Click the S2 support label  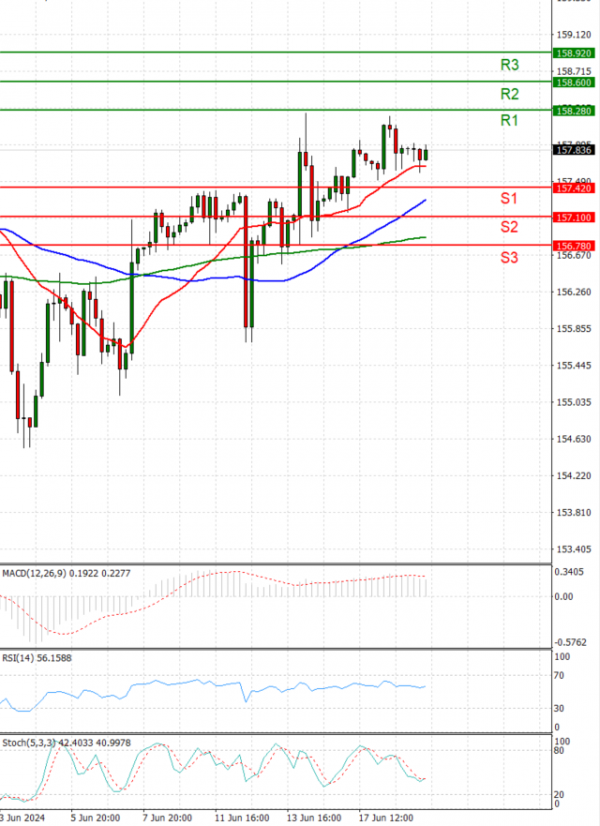pyautogui.click(x=509, y=228)
